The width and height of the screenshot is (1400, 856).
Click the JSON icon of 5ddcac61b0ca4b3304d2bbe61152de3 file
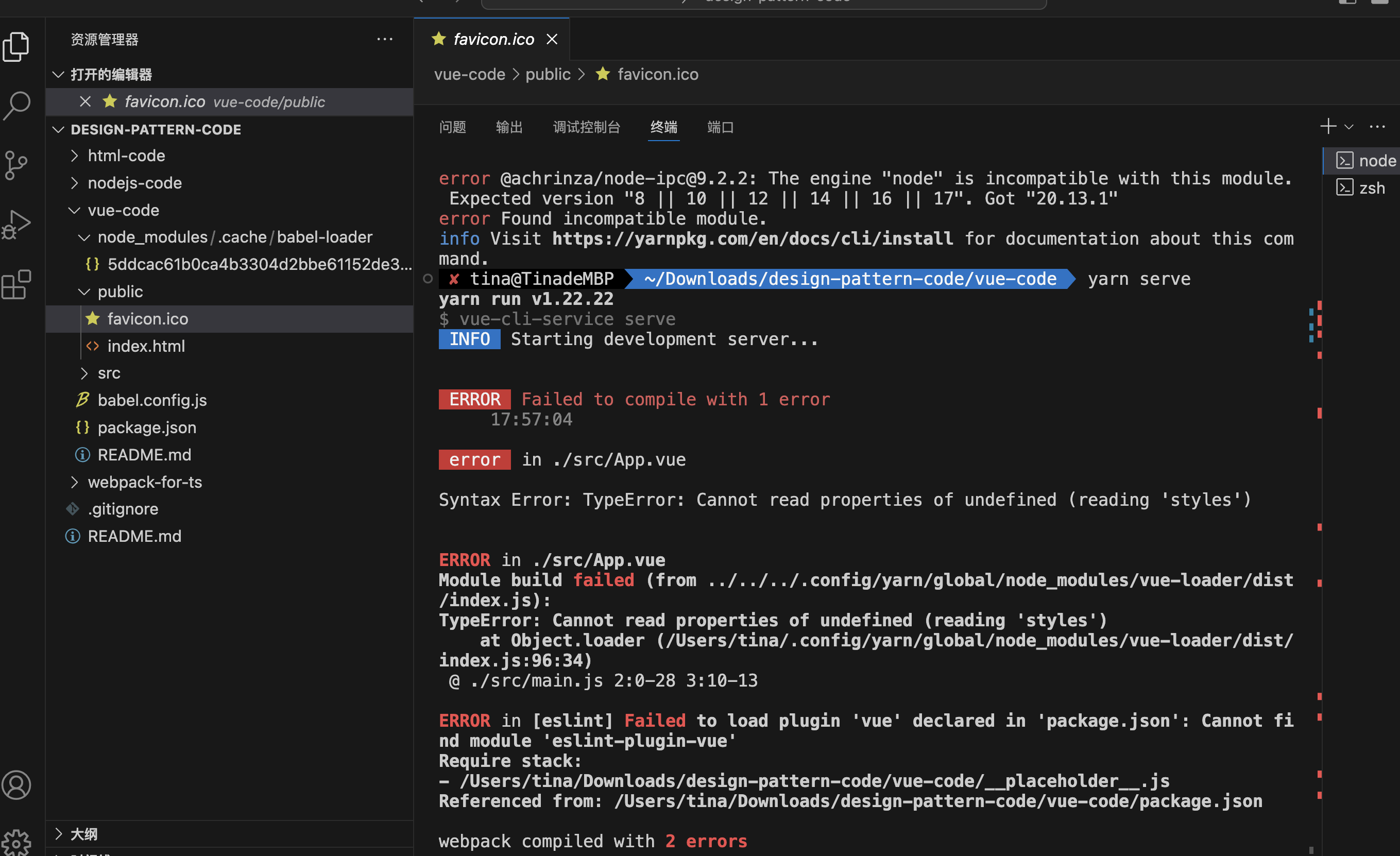click(x=92, y=264)
